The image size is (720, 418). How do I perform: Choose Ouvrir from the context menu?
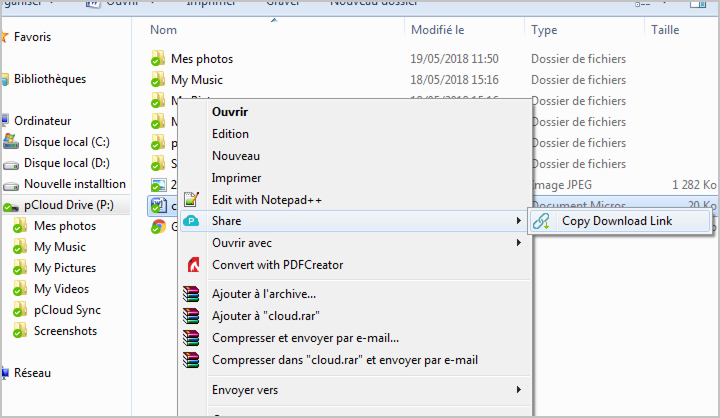click(230, 112)
